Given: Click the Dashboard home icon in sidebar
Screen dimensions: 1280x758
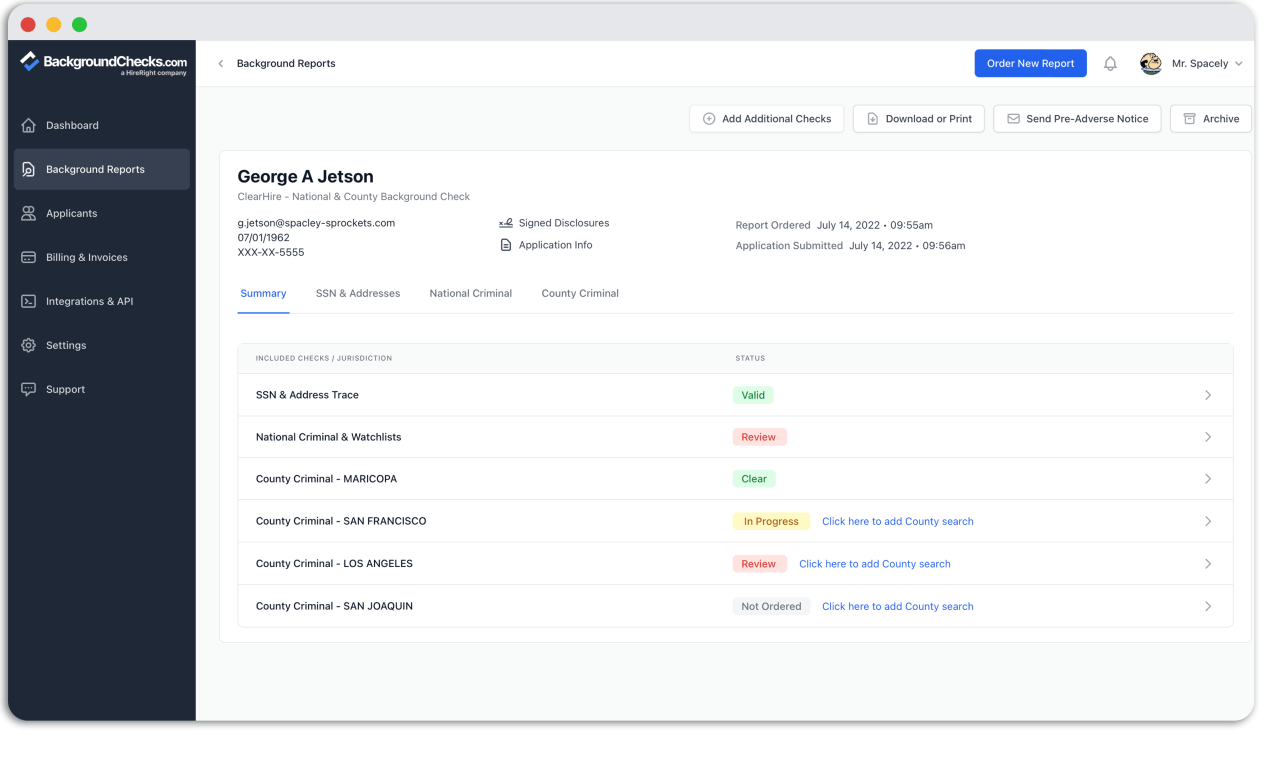Looking at the screenshot, I should click(29, 125).
